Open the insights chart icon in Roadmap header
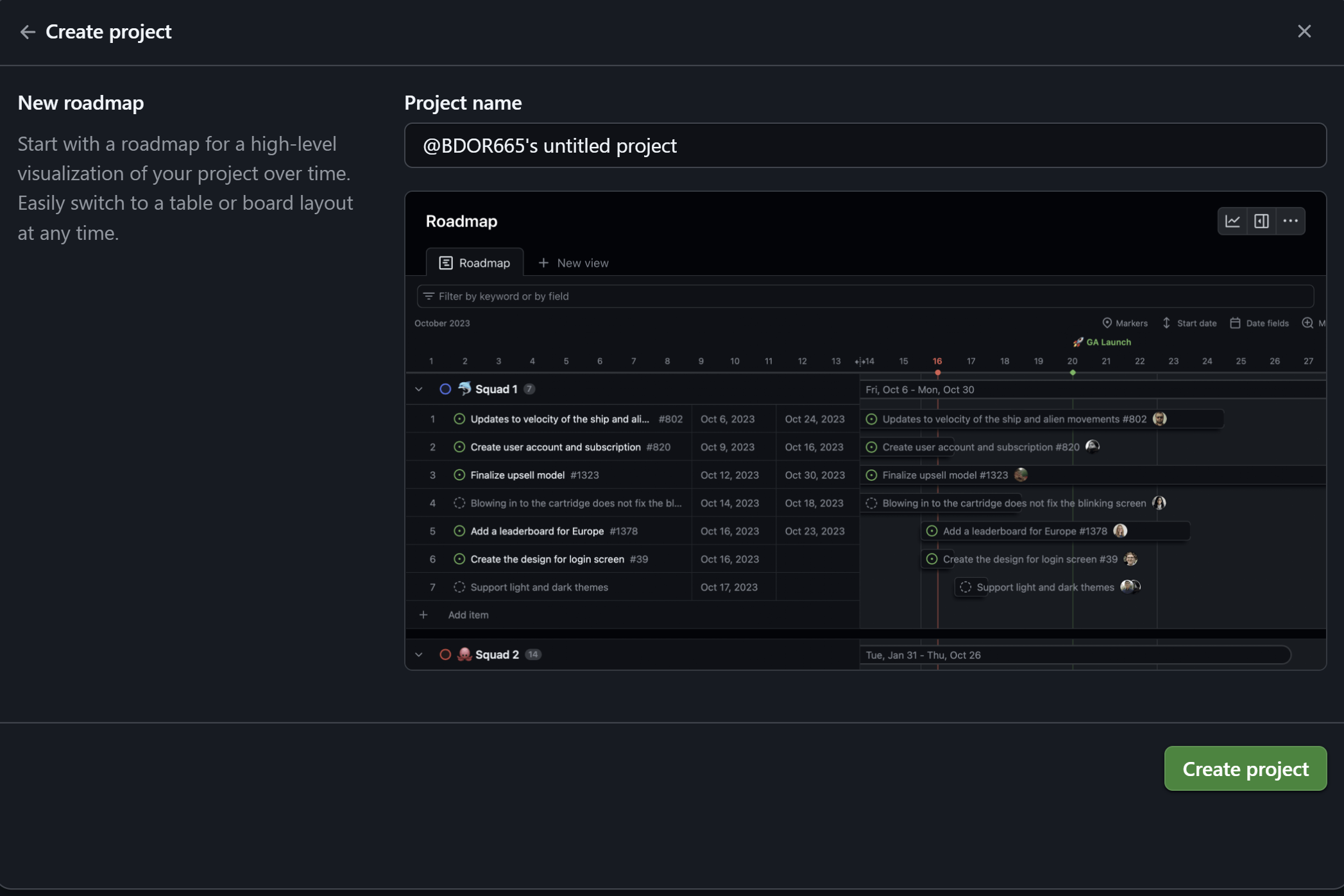The image size is (1344, 896). [1232, 221]
